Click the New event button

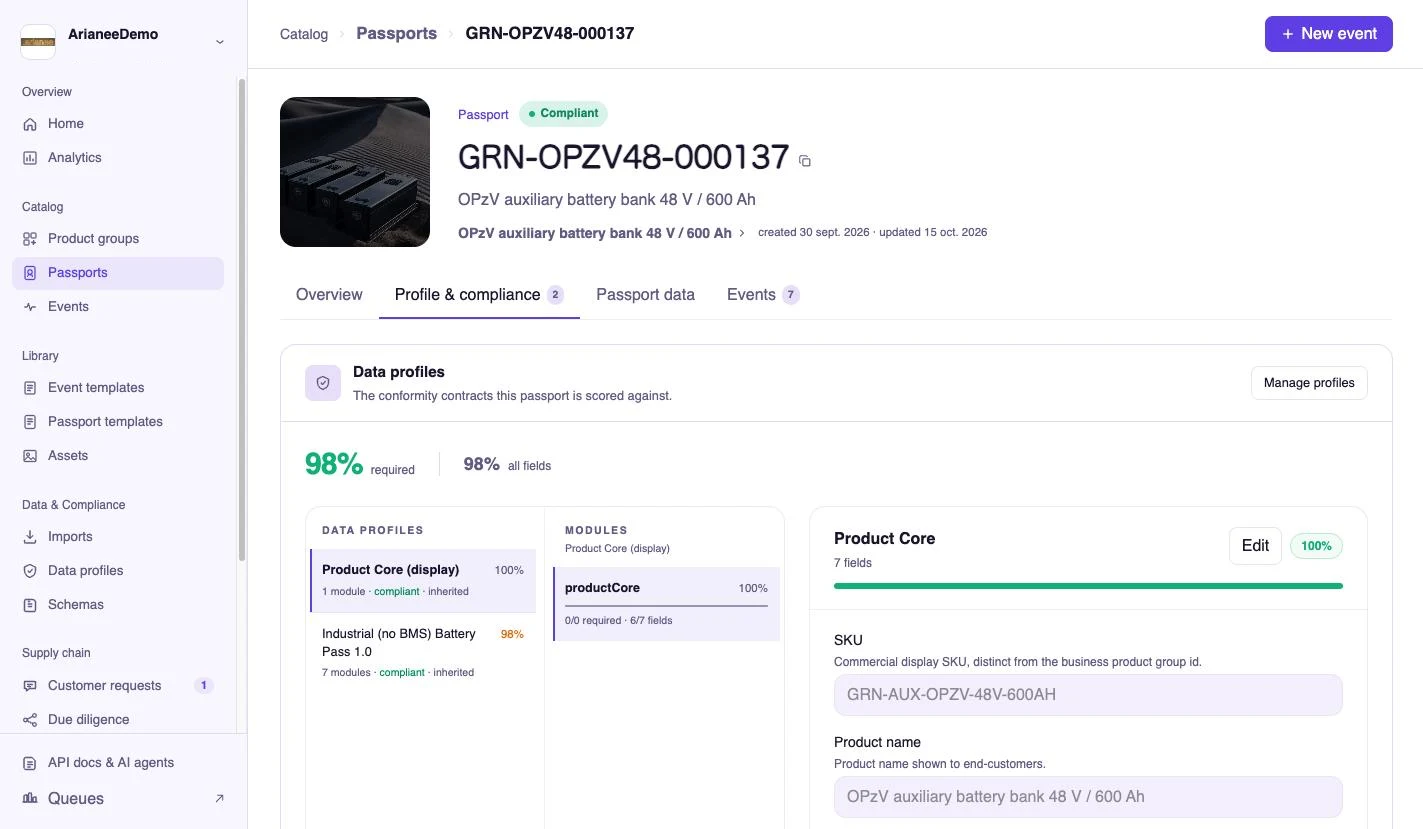tap(1328, 34)
